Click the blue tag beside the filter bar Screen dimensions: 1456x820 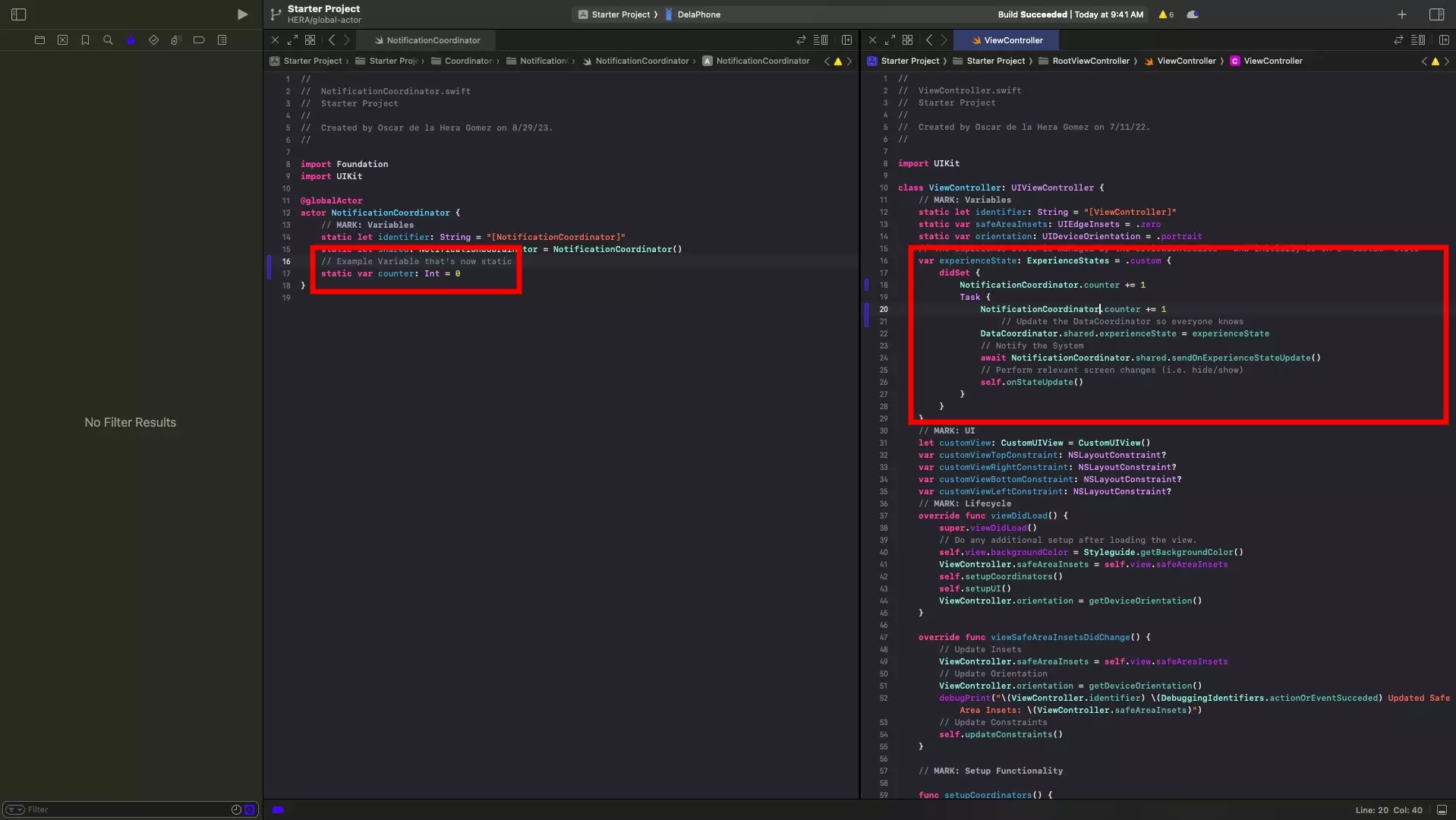tap(278, 810)
